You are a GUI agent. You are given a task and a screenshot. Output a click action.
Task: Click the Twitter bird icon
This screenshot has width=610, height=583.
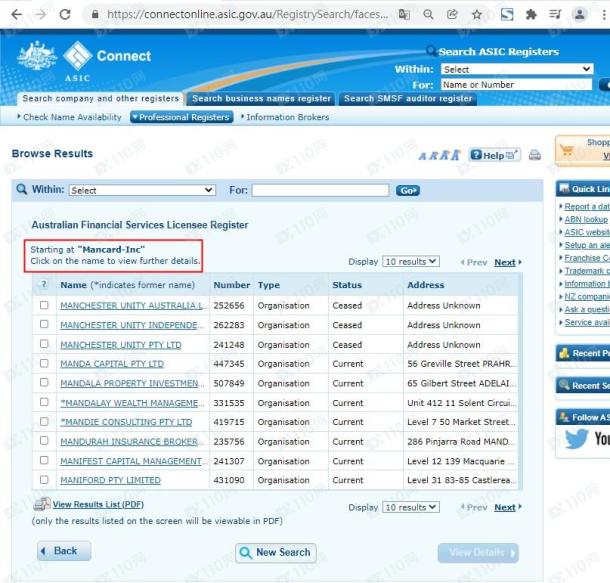[577, 440]
